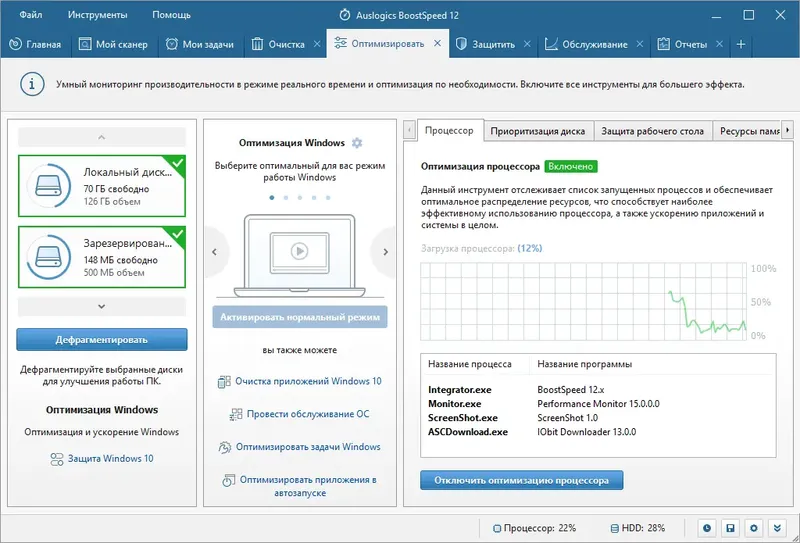Open the Инструменты menu
Screen dimensions: 800x543
pyautogui.click(x=97, y=15)
